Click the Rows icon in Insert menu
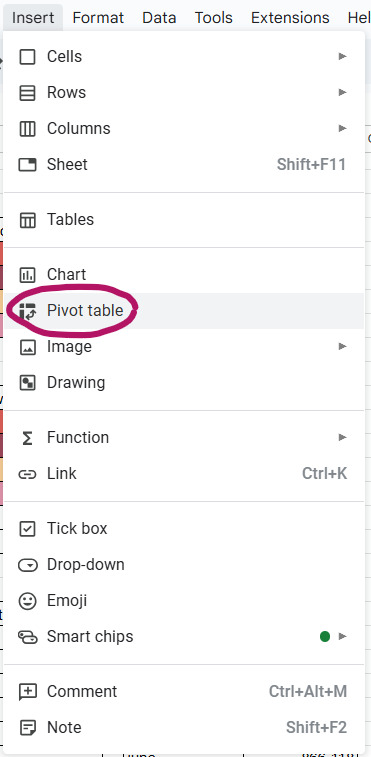The width and height of the screenshot is (371, 757). [27, 93]
